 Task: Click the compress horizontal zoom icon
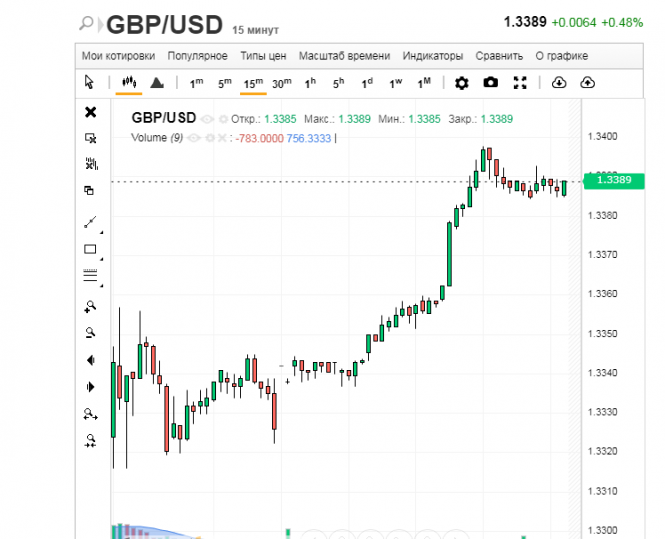point(90,441)
